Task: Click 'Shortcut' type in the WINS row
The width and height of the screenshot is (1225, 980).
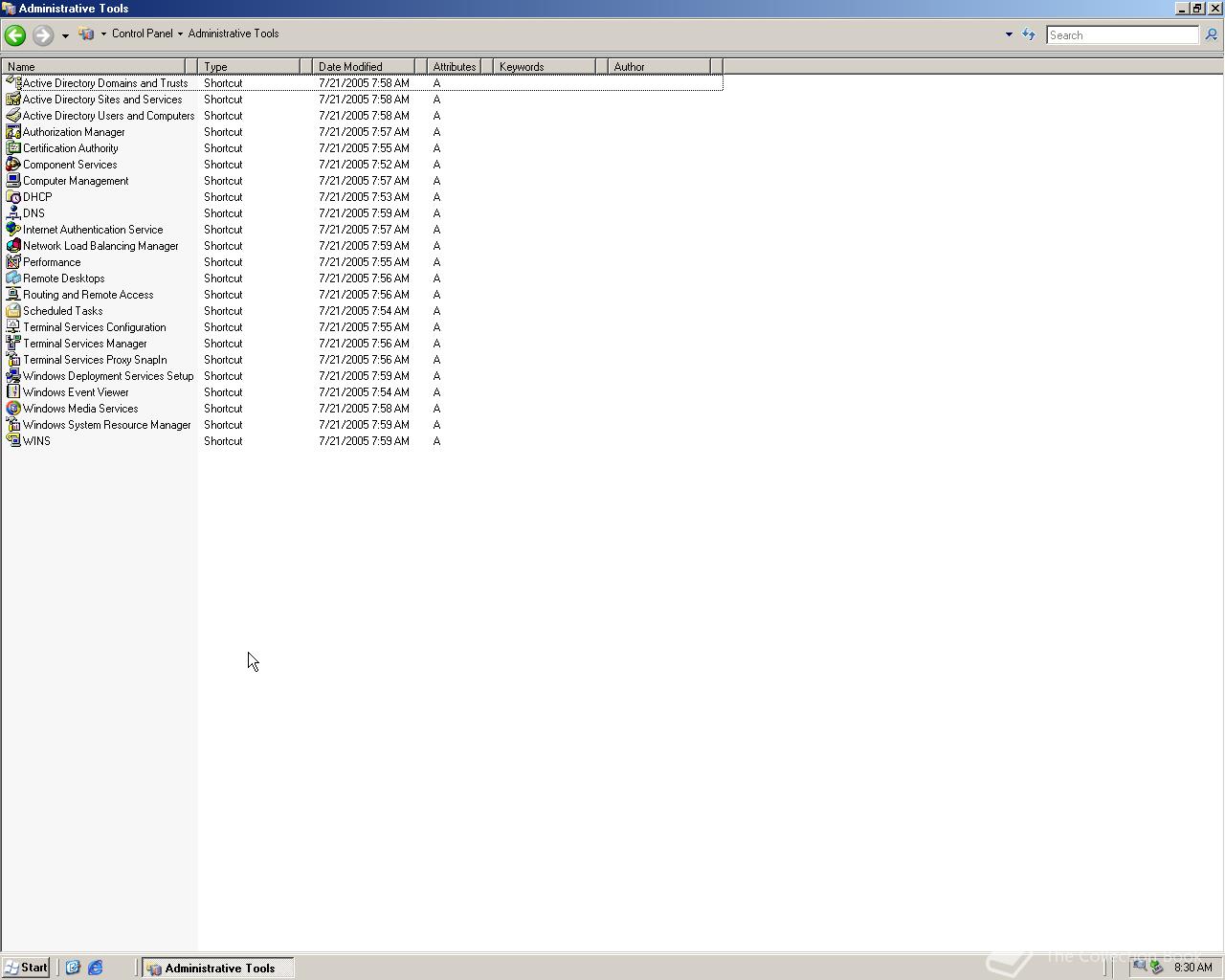Action: (223, 441)
